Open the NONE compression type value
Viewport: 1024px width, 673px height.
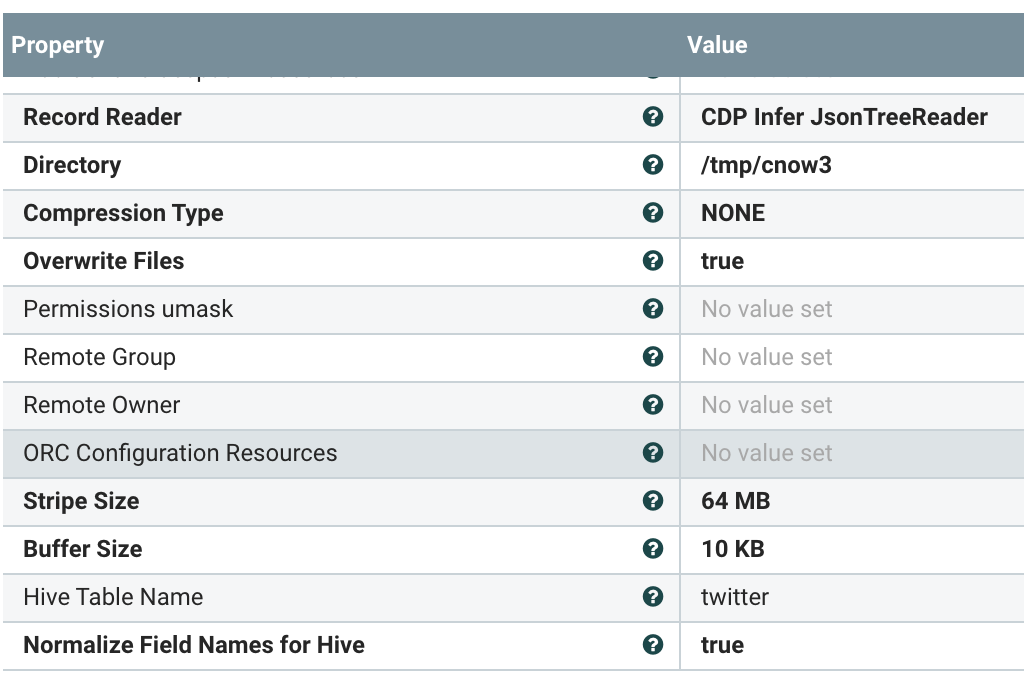coord(733,213)
